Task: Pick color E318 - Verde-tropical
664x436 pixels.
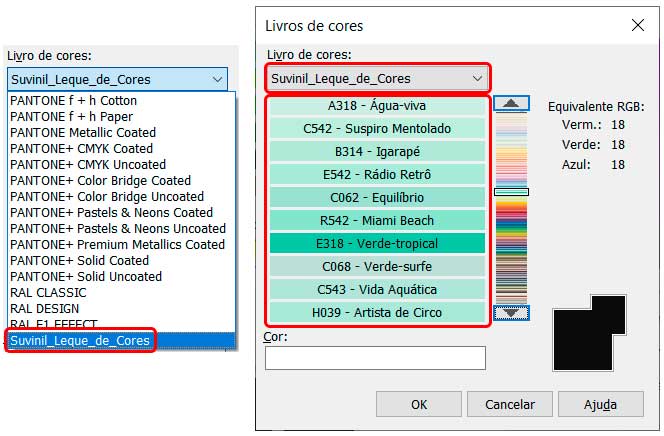Action: [x=377, y=243]
